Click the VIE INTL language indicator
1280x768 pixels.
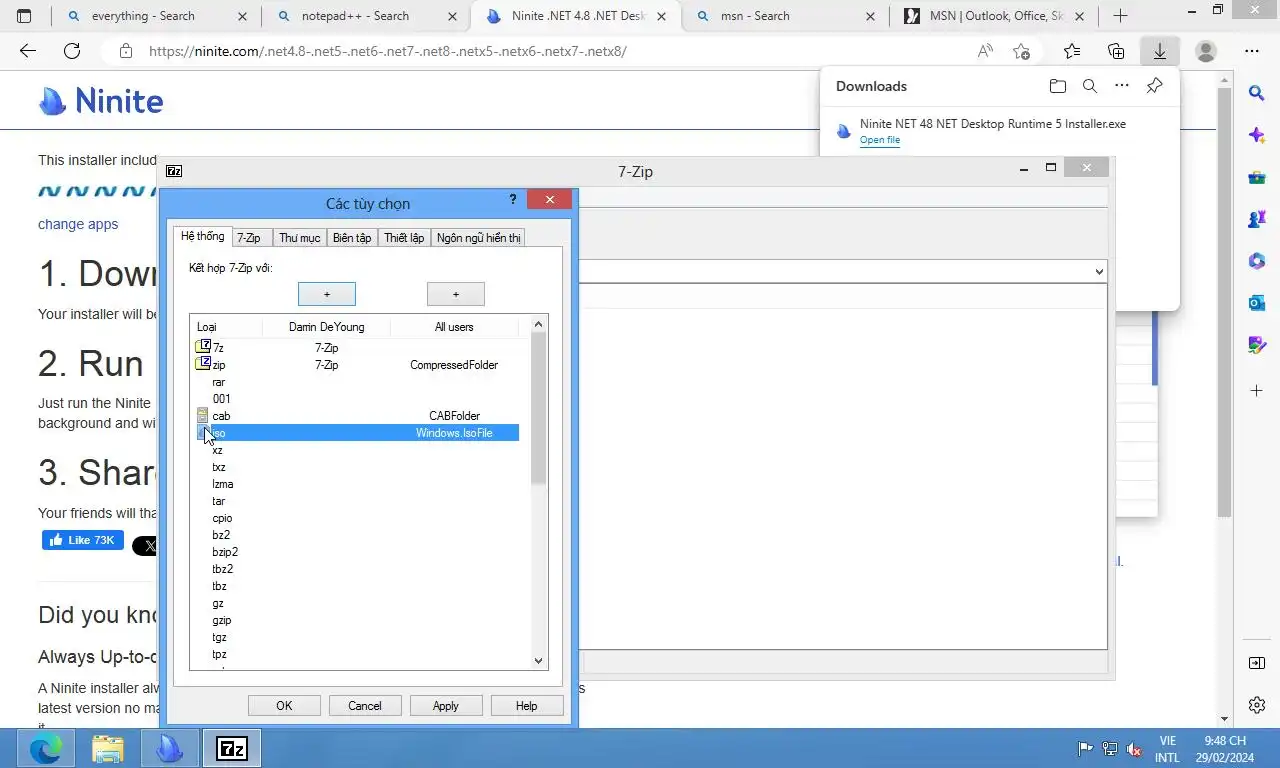coord(1167,749)
